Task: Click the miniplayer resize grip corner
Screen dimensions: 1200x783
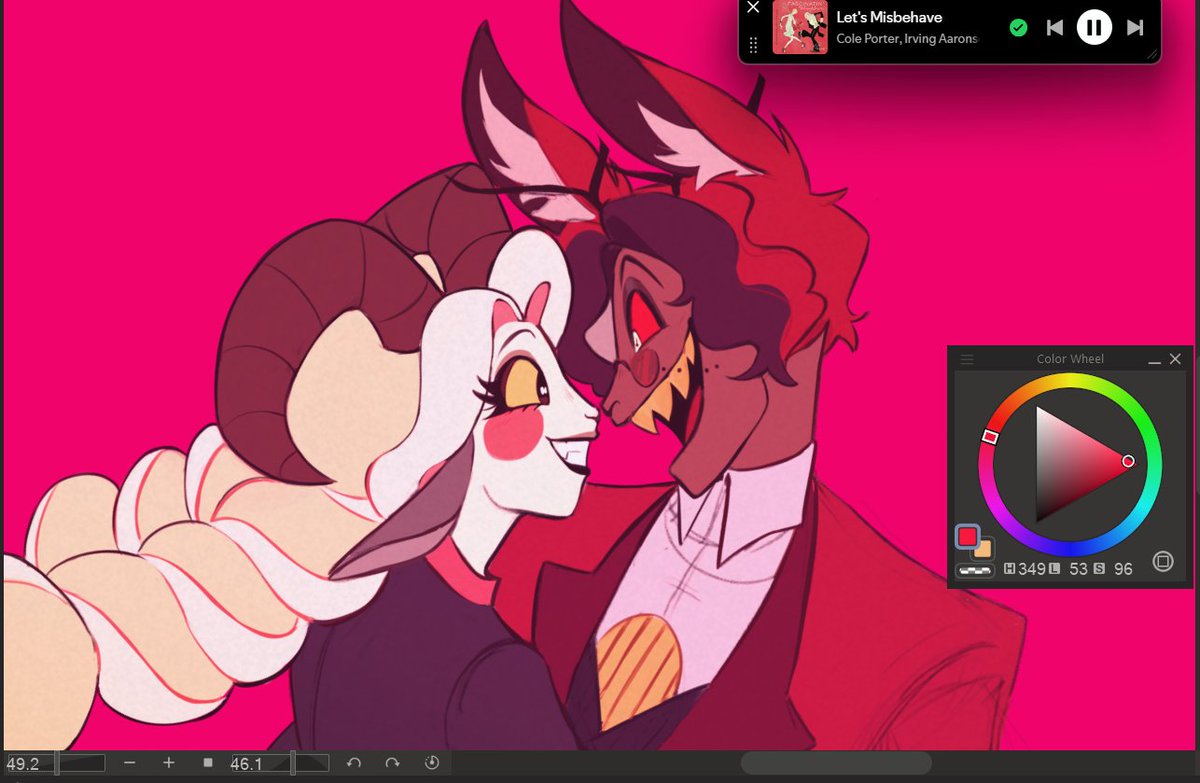Action: coord(1152,54)
